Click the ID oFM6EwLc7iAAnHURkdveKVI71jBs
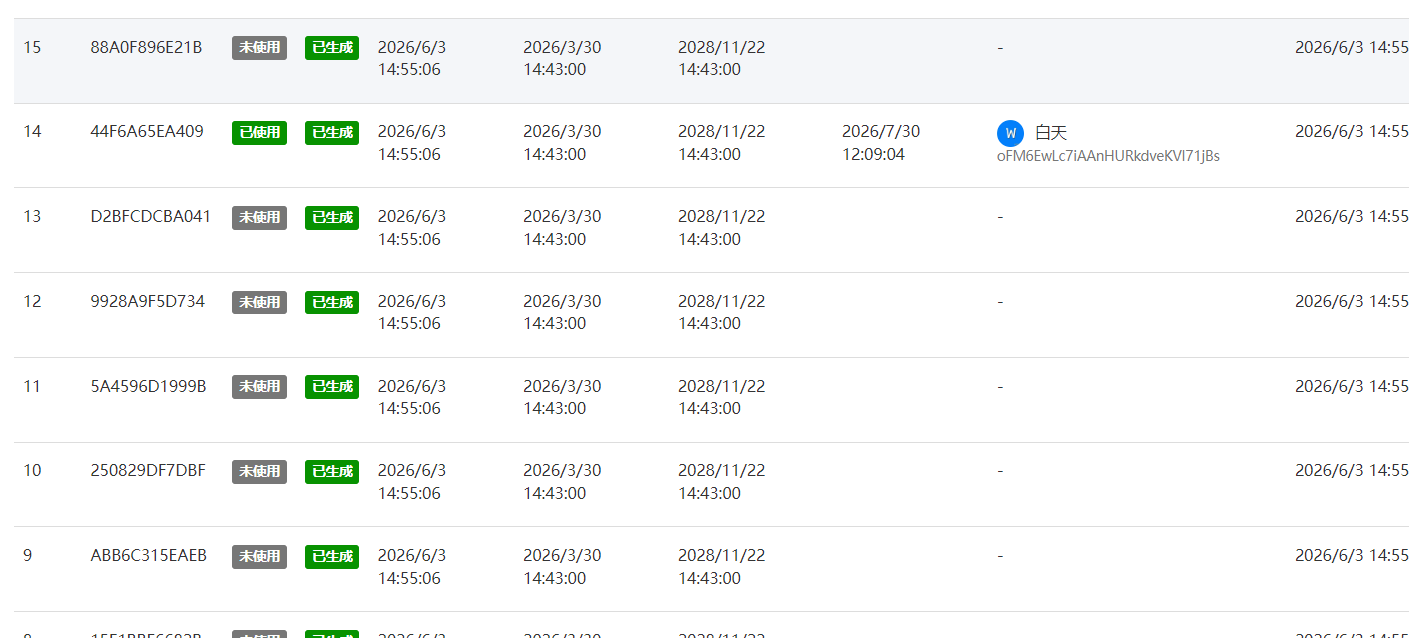 click(x=1108, y=156)
